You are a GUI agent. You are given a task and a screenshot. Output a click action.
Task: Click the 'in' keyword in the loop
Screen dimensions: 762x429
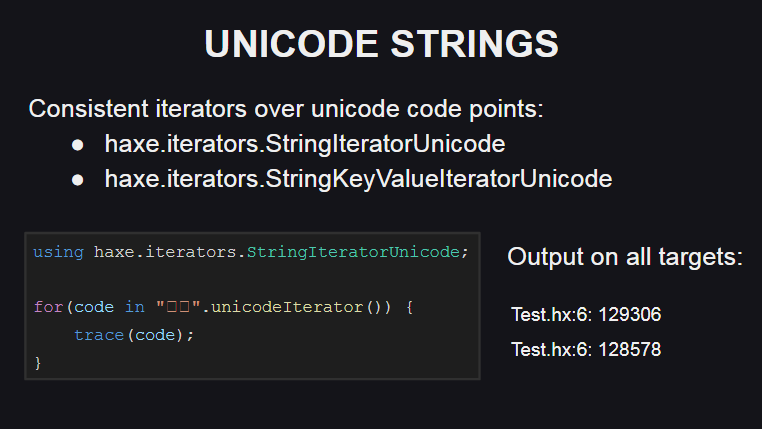[134, 307]
